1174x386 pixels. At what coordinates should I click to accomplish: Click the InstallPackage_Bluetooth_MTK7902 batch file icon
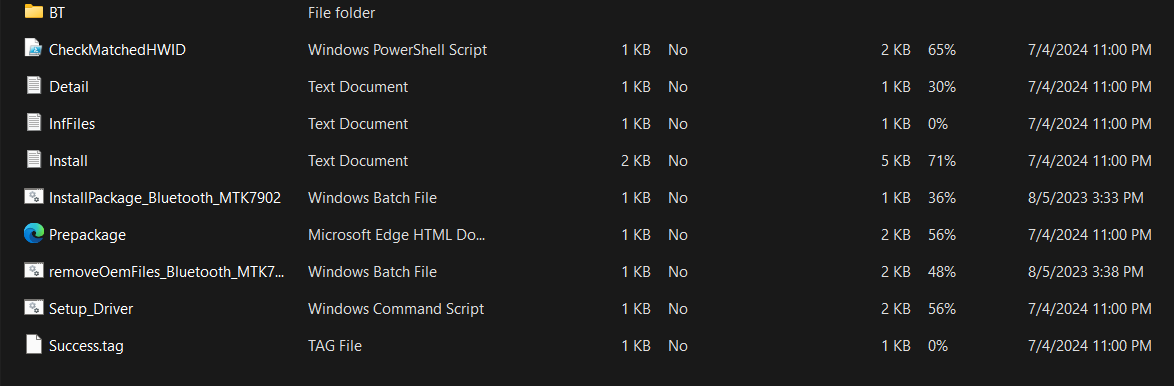pyautogui.click(x=34, y=197)
